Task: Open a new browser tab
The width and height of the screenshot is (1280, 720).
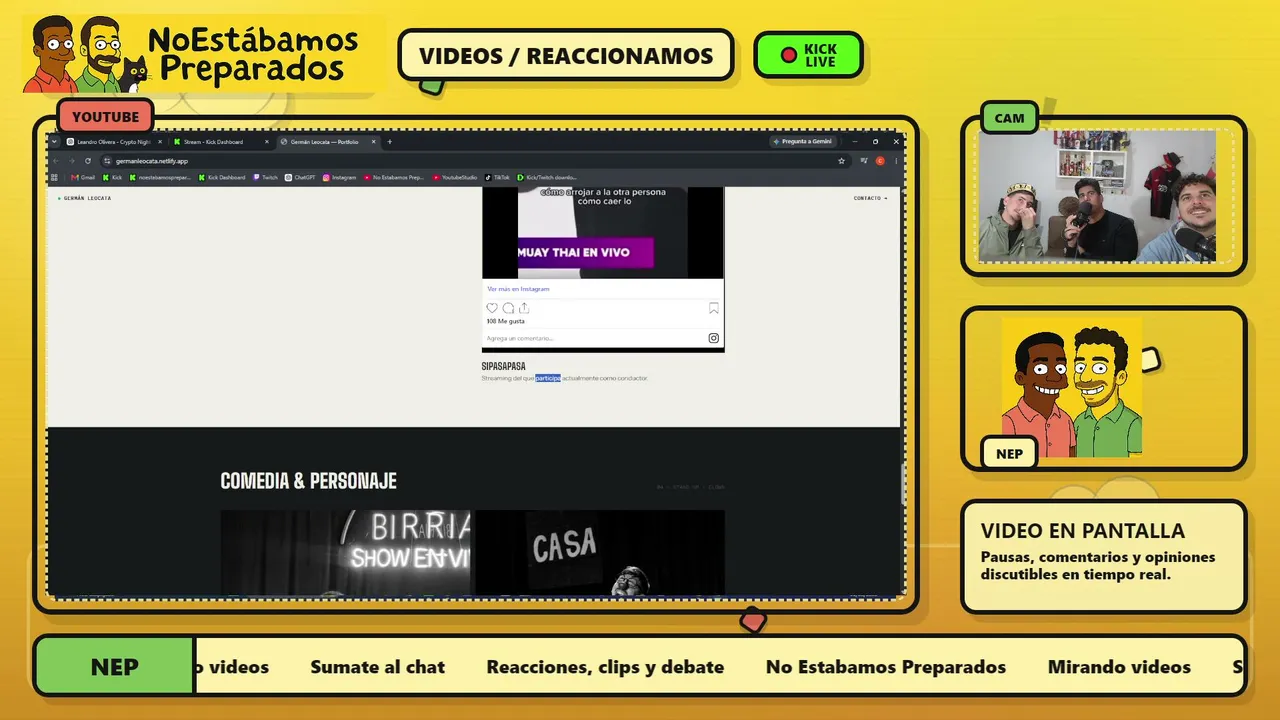Action: point(390,142)
